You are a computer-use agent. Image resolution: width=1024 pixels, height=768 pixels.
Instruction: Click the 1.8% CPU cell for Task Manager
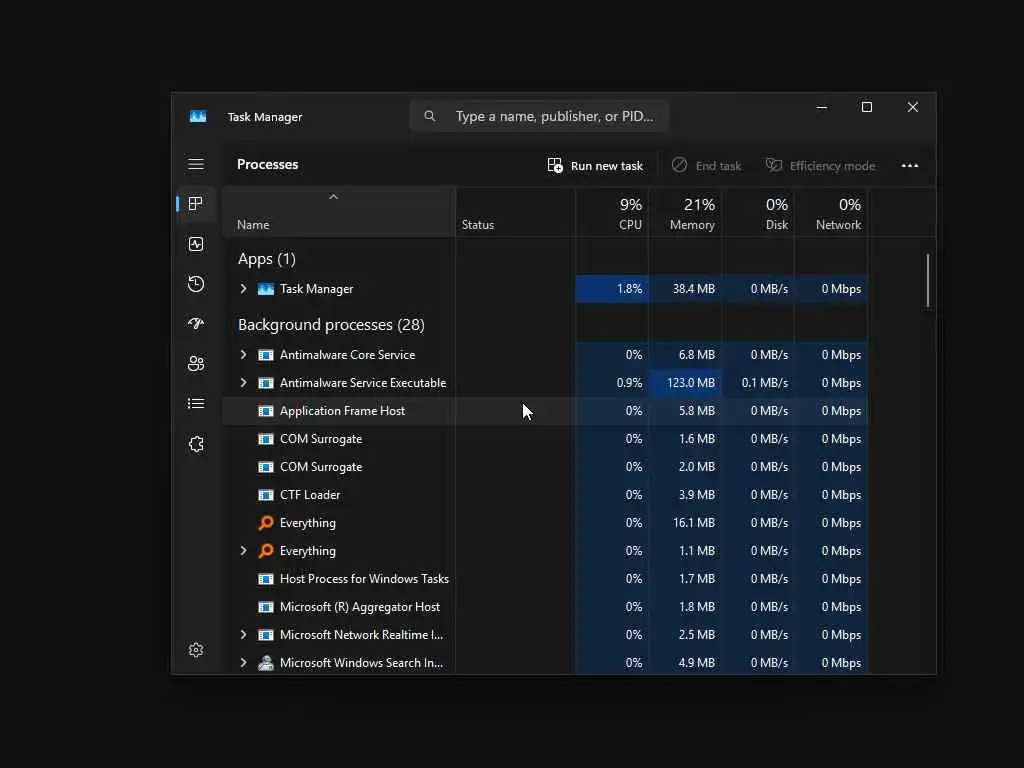pyautogui.click(x=612, y=289)
